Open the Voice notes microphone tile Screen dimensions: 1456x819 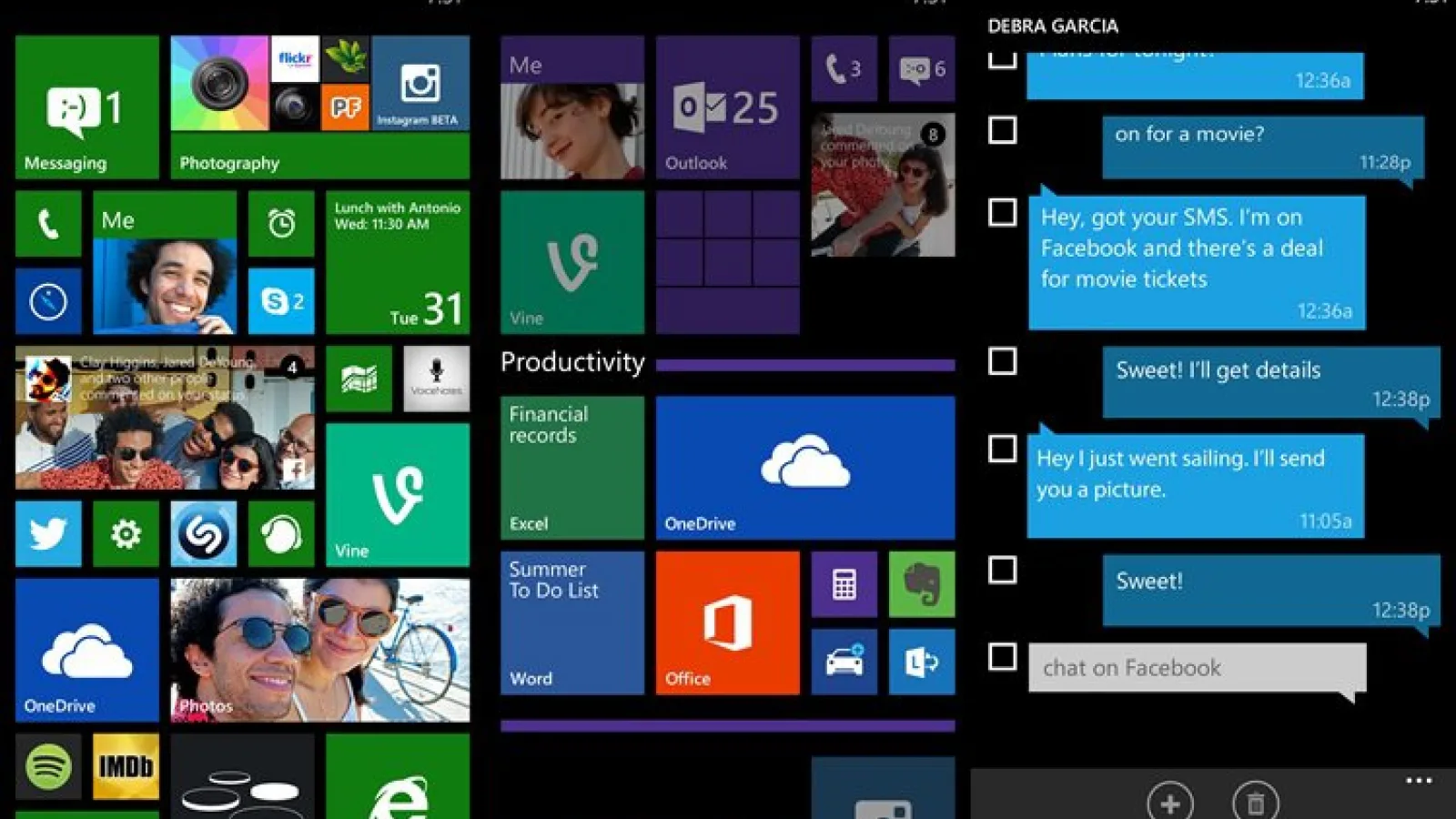click(x=437, y=379)
